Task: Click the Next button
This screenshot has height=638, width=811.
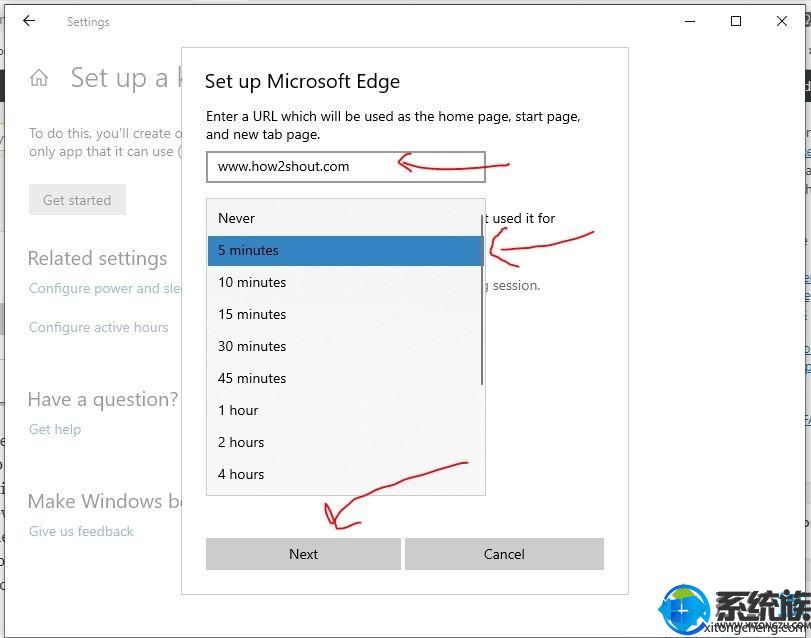Action: (303, 554)
